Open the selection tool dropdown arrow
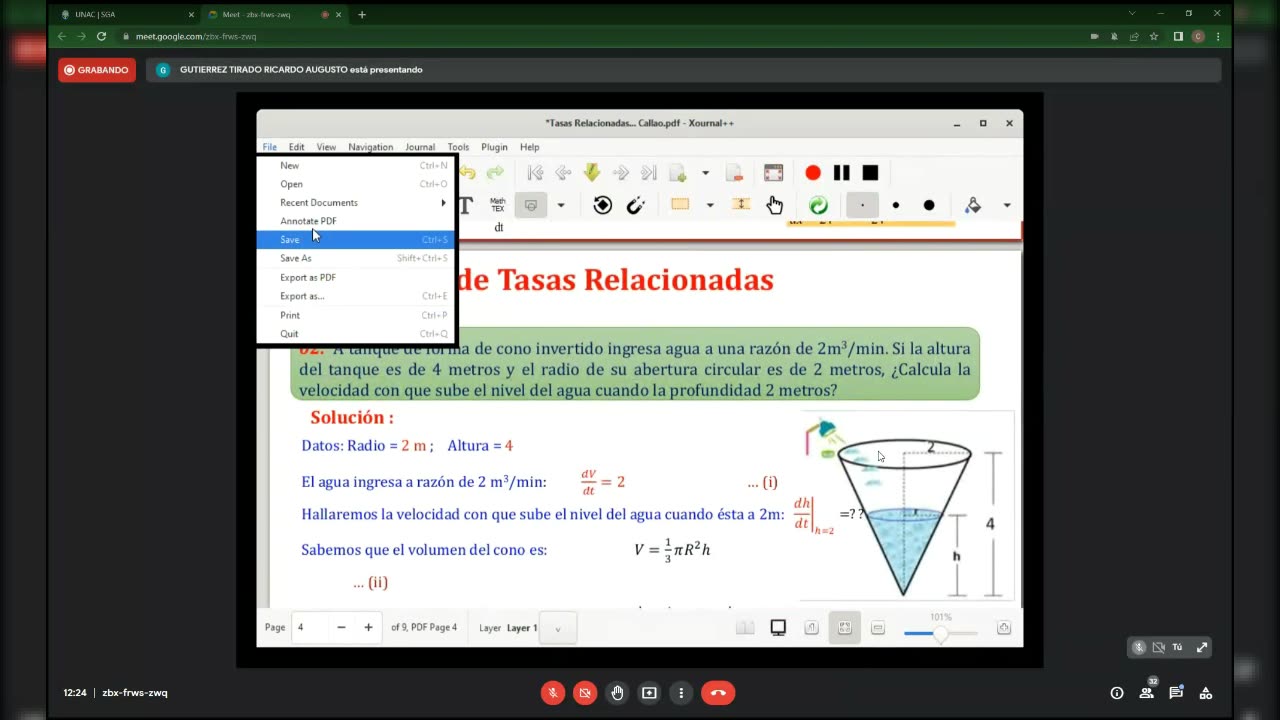The height and width of the screenshot is (720, 1280). coord(710,205)
